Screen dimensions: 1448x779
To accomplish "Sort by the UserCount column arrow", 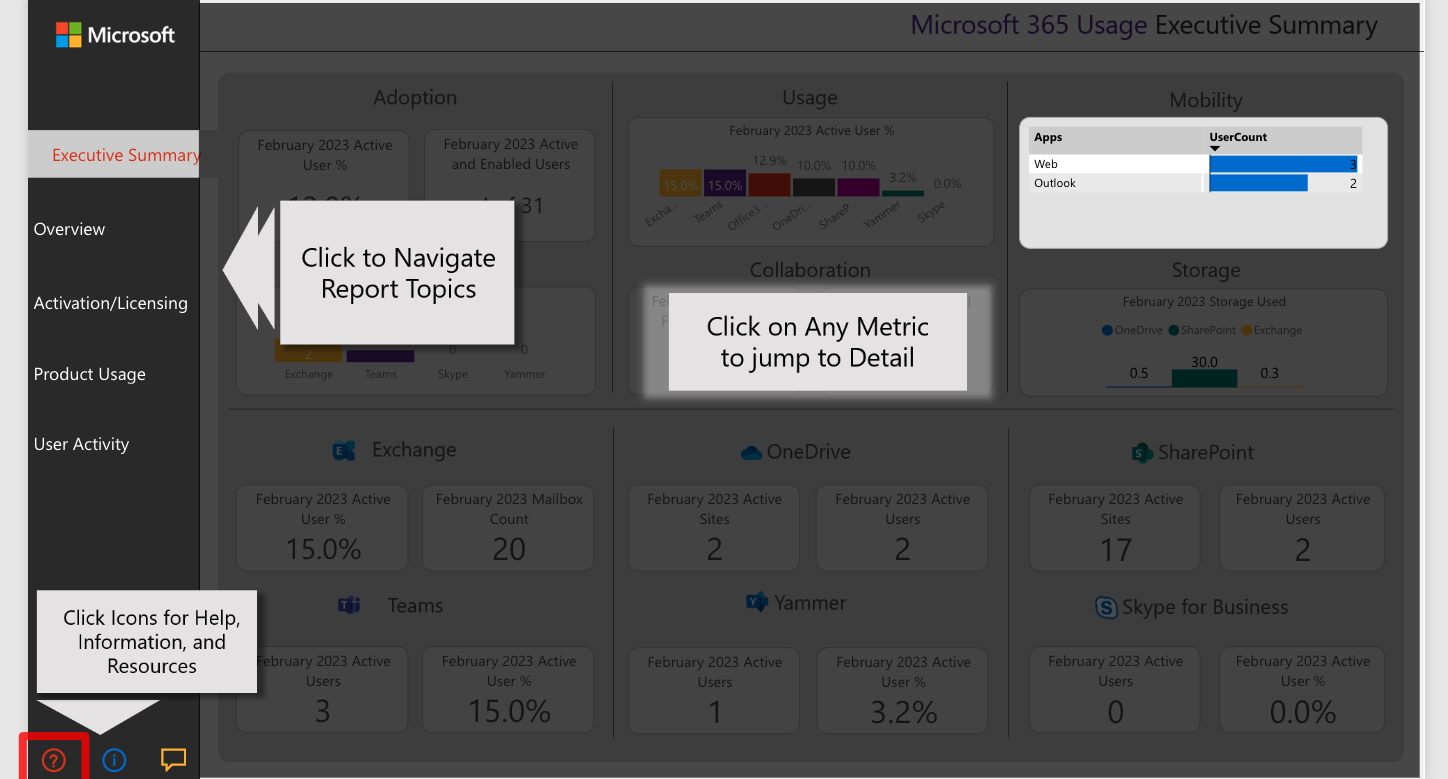I will pos(1215,149).
